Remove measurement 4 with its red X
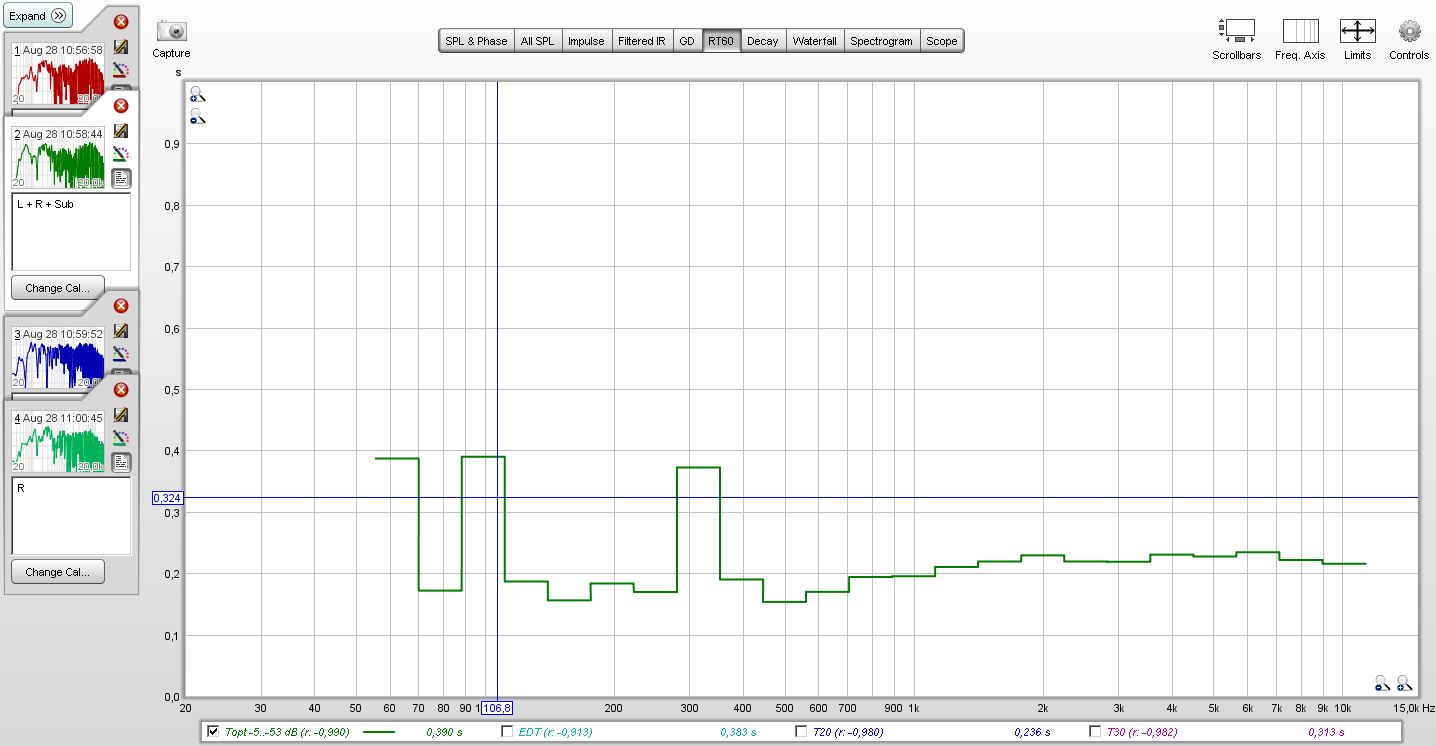This screenshot has width=1436, height=746. (121, 390)
